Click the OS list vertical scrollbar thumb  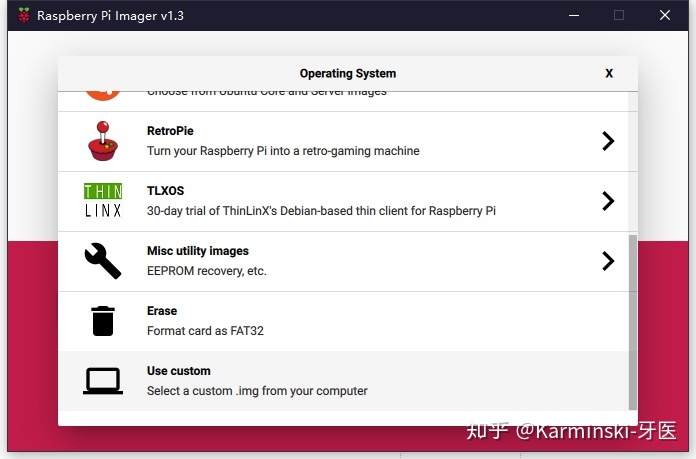(x=633, y=322)
